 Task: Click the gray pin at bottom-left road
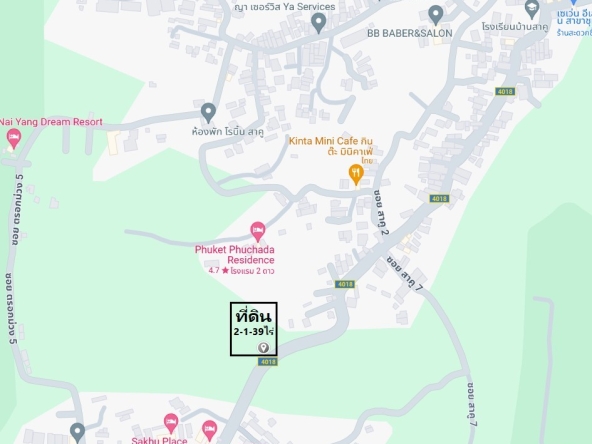click(x=77, y=433)
